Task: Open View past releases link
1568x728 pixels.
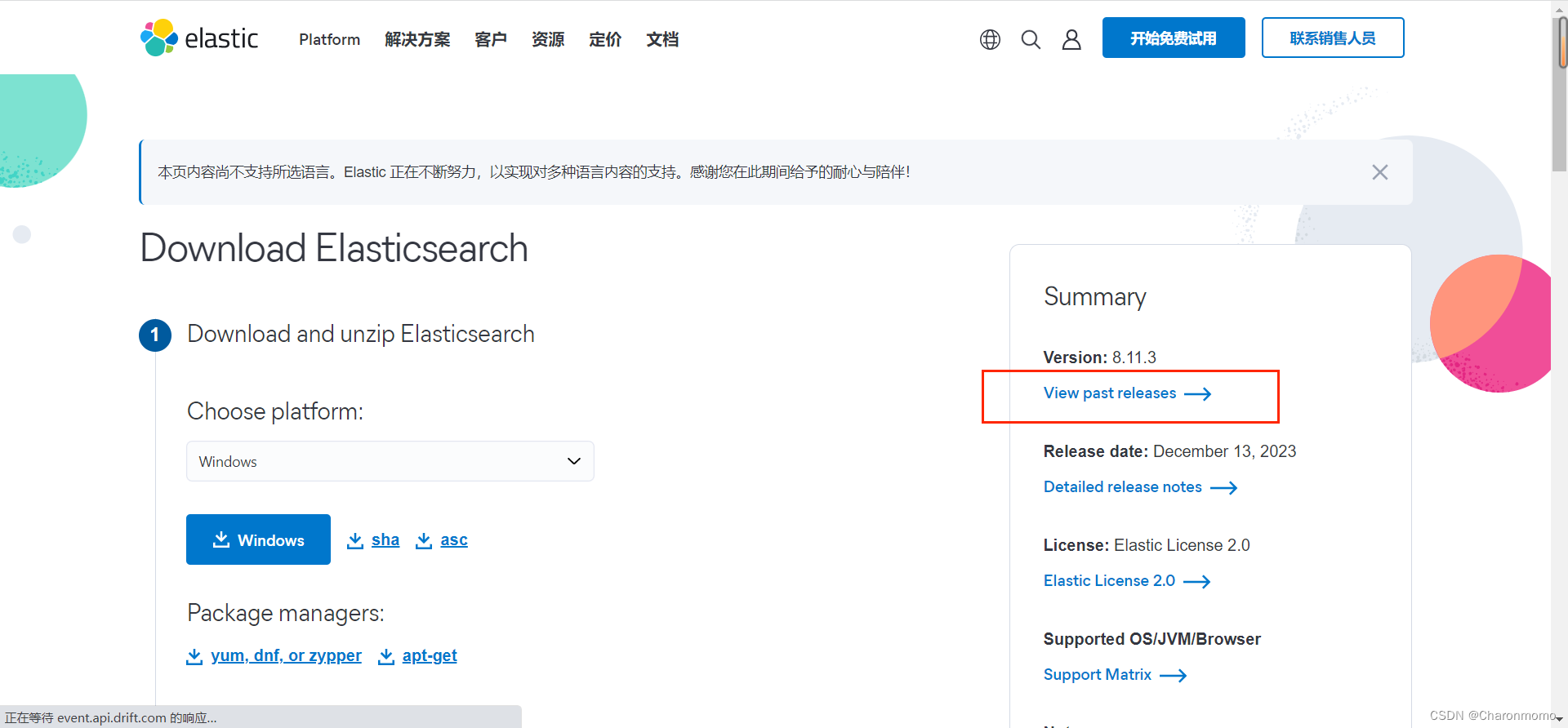Action: tap(1110, 393)
